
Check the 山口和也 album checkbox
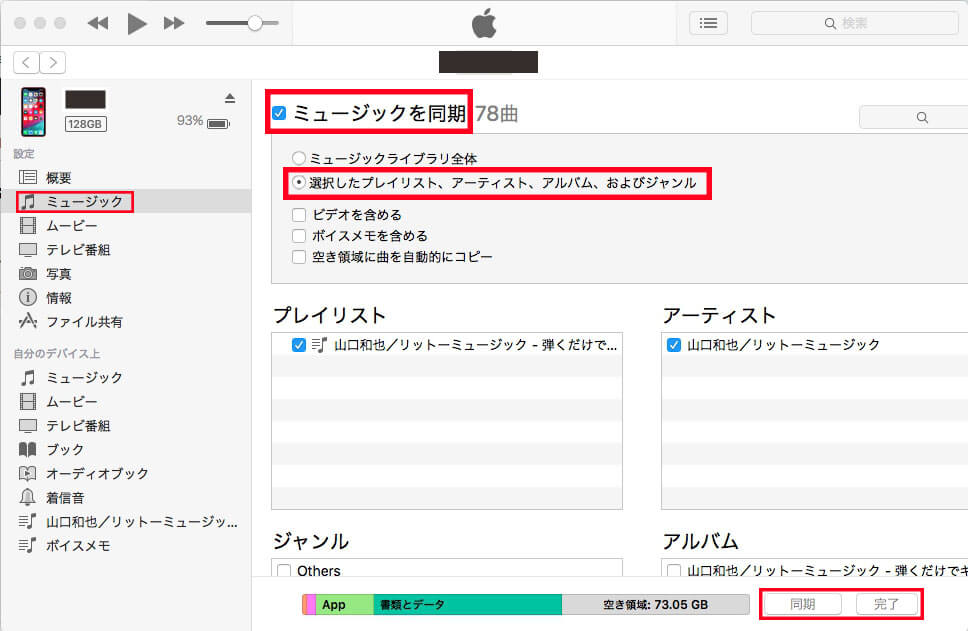click(x=674, y=570)
